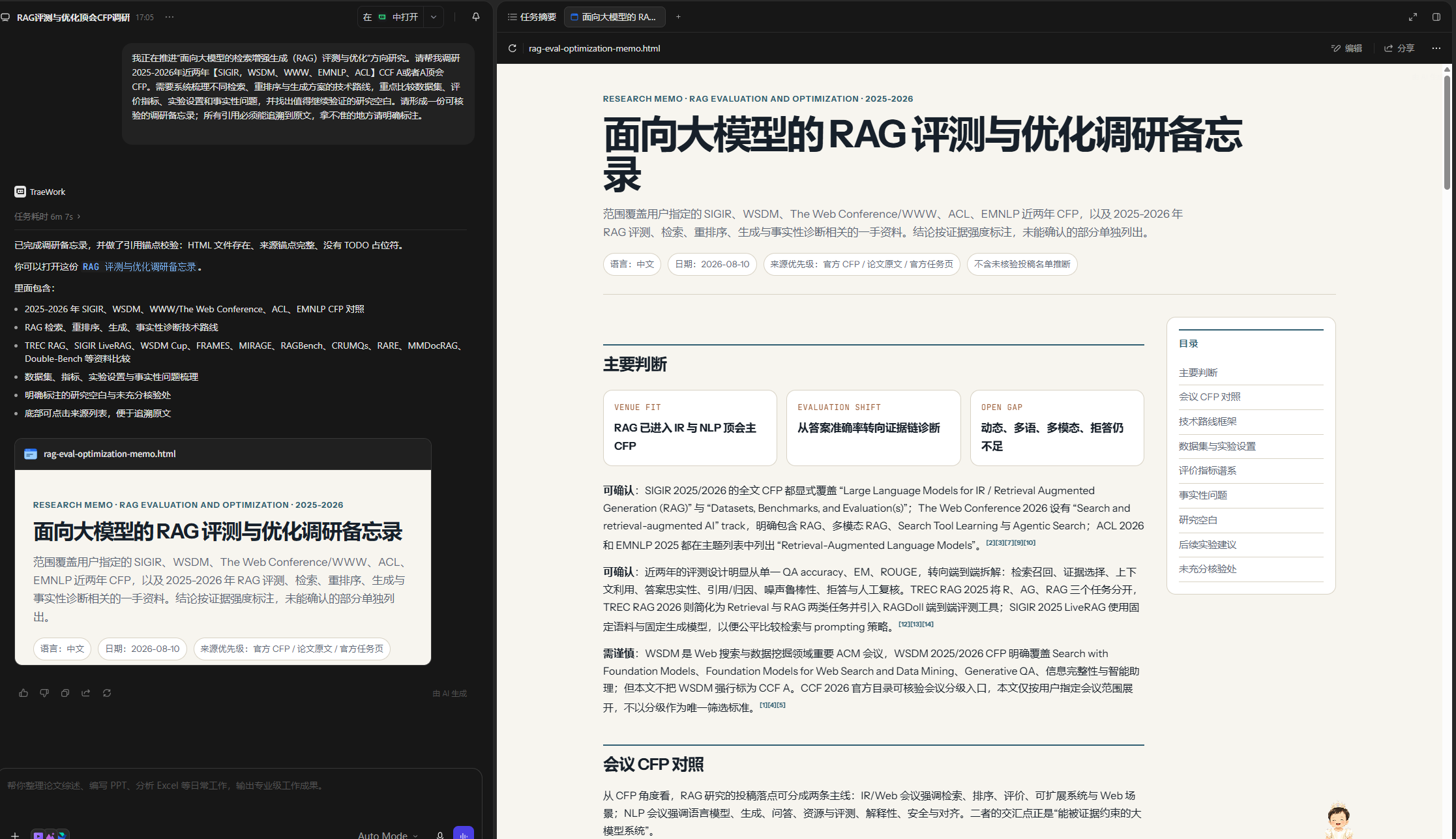1456x839 pixels.
Task: Add attachment with plus icon
Action: [14, 834]
